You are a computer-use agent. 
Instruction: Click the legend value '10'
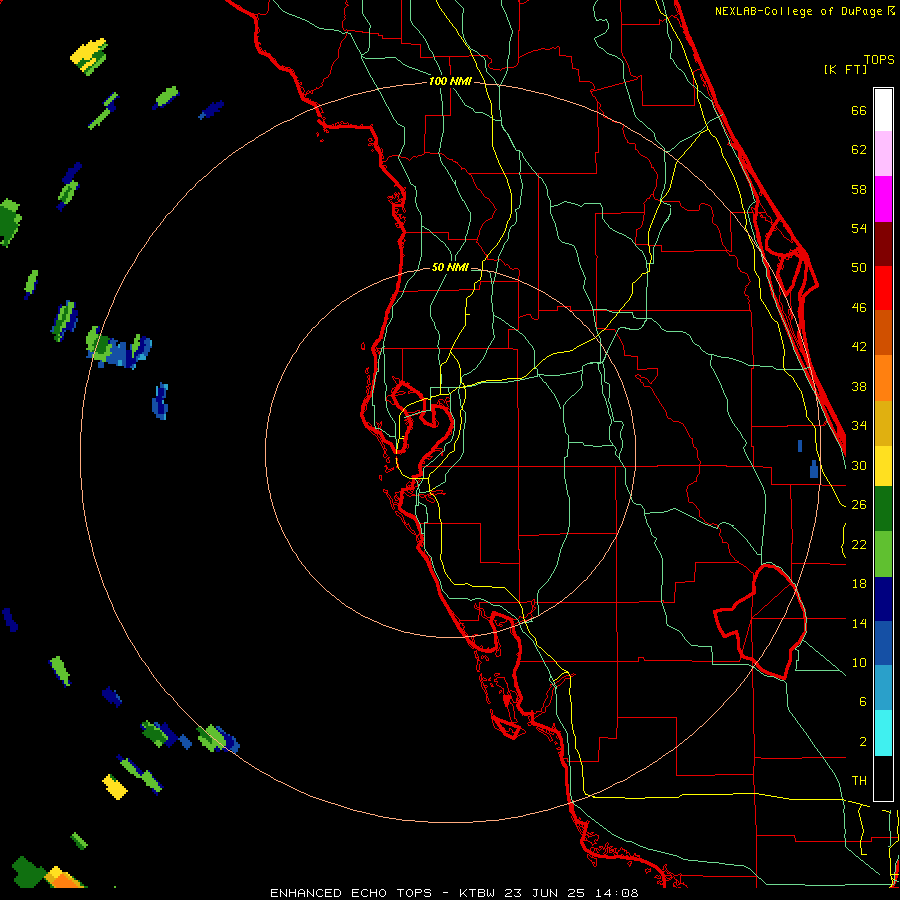pyautogui.click(x=859, y=663)
